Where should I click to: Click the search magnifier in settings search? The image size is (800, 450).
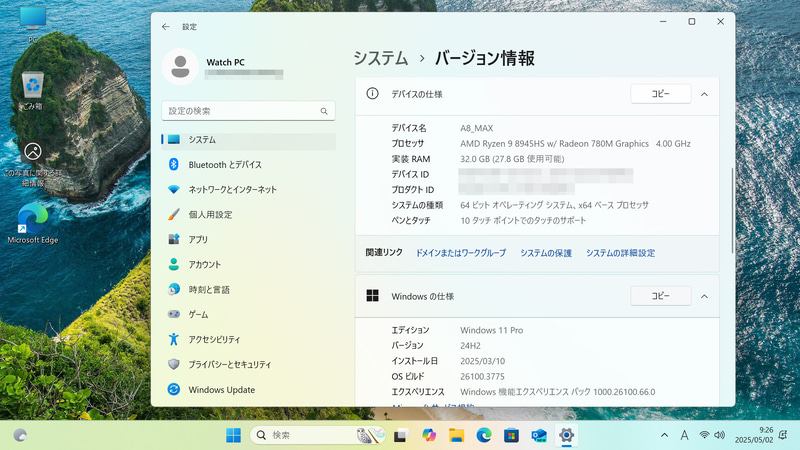pyautogui.click(x=324, y=111)
